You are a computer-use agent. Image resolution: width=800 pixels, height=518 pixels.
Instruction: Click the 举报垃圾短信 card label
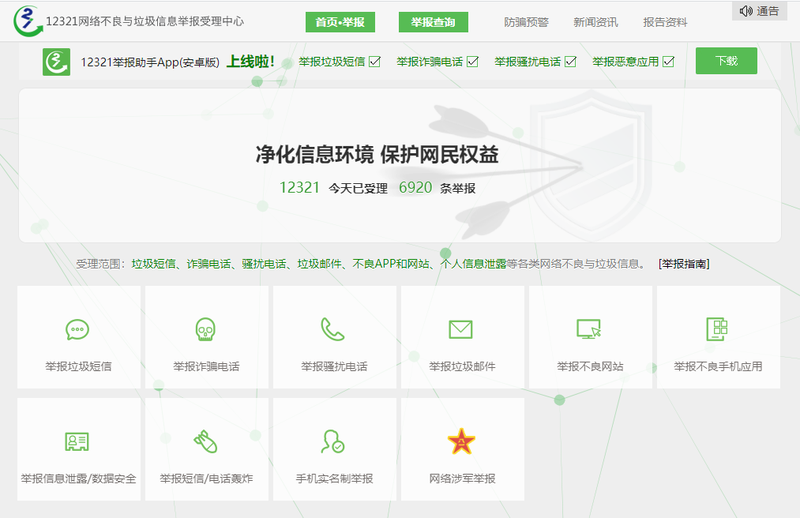pos(78,366)
